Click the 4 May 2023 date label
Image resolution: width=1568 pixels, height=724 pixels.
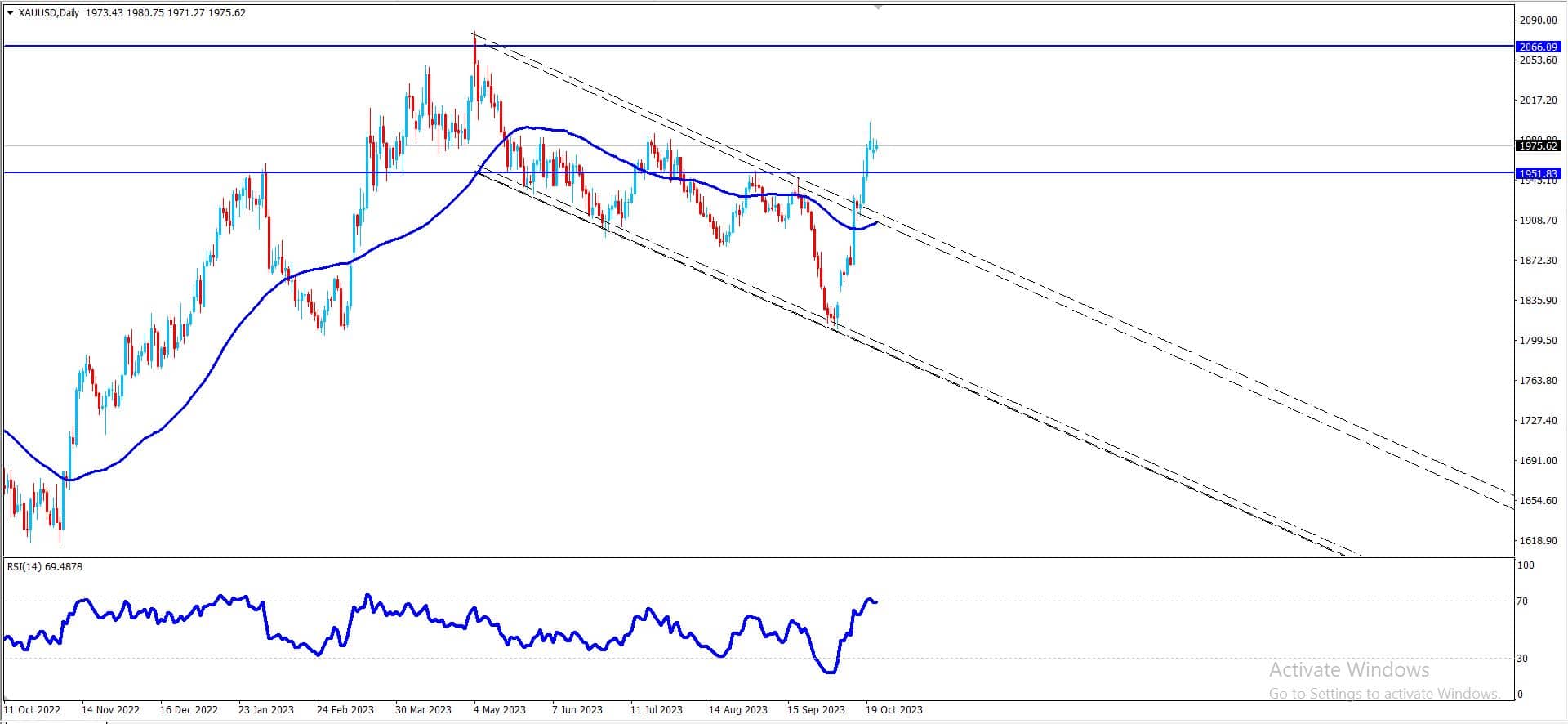point(500,709)
